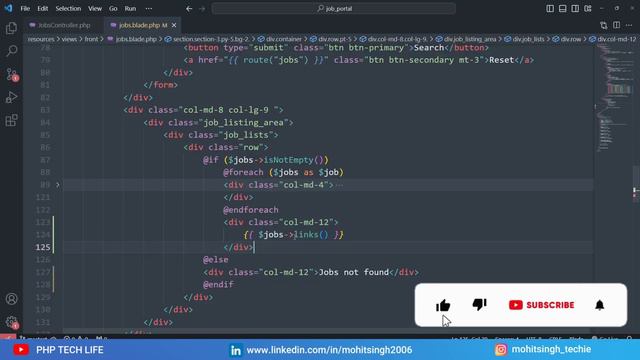Click the code minimap
The height and width of the screenshot is (360, 640).
pos(614,98)
